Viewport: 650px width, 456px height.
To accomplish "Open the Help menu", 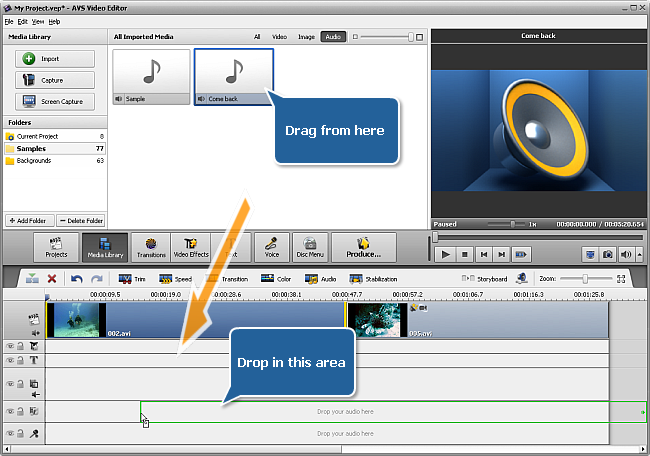I will tap(54, 22).
